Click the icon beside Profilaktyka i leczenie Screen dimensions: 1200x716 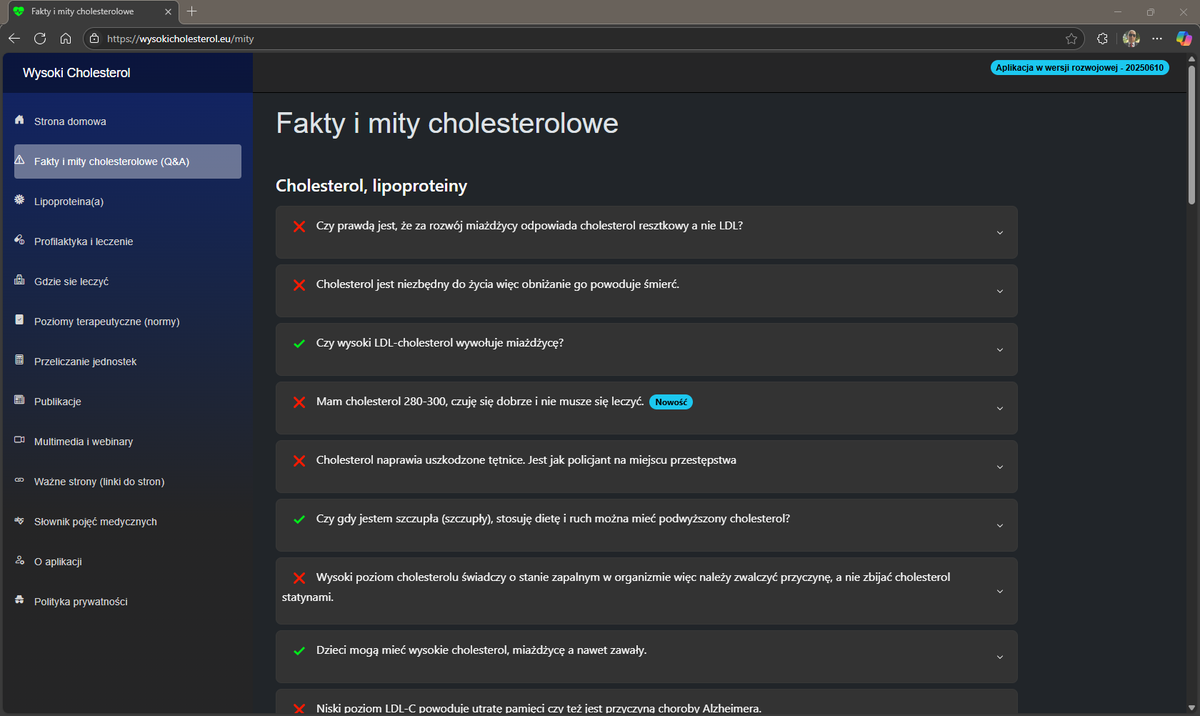pyautogui.click(x=19, y=241)
